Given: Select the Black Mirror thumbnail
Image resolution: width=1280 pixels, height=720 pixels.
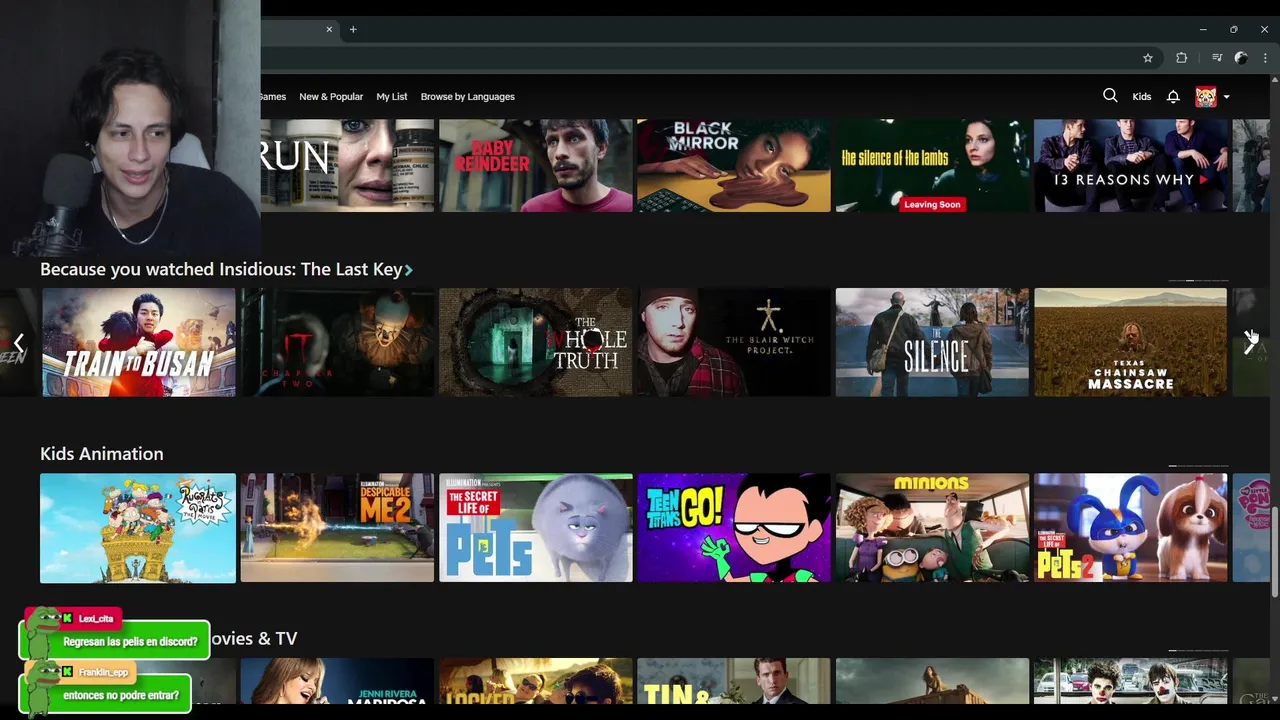Looking at the screenshot, I should pos(734,165).
